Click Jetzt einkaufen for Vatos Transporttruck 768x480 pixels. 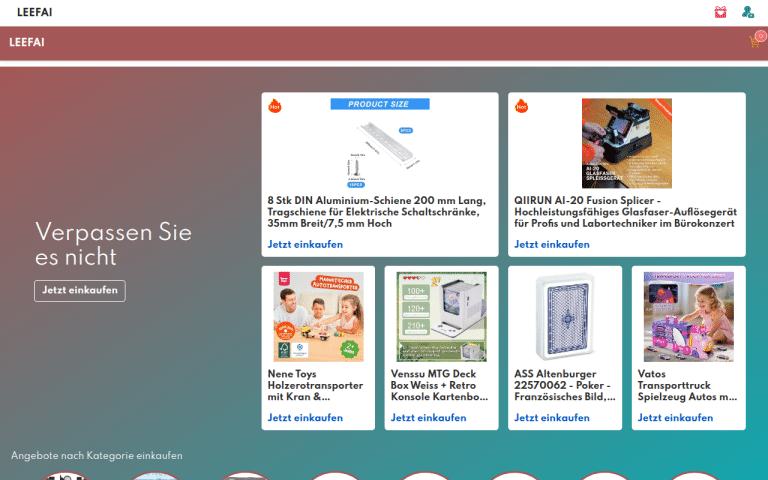point(675,418)
